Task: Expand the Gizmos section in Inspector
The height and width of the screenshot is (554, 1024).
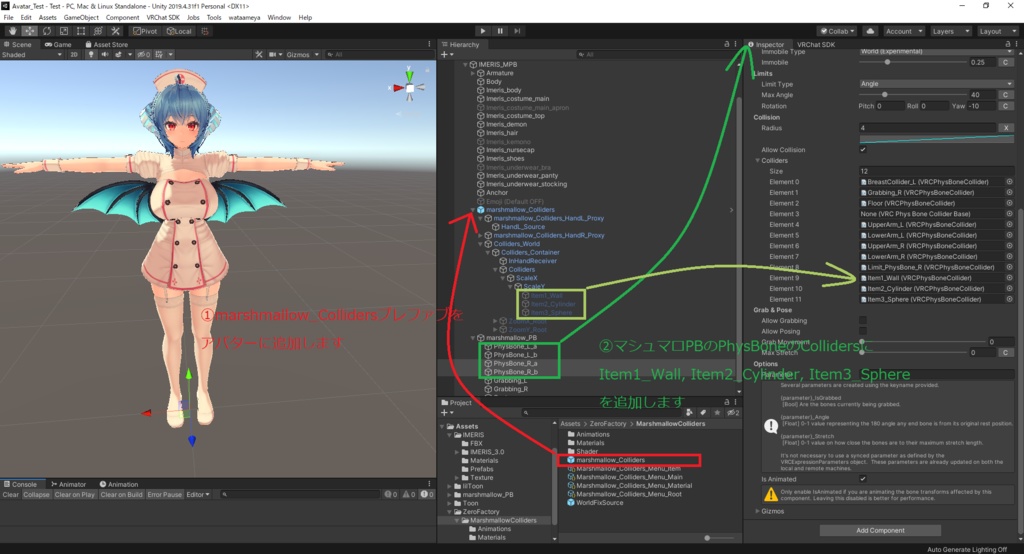Action: click(758, 511)
